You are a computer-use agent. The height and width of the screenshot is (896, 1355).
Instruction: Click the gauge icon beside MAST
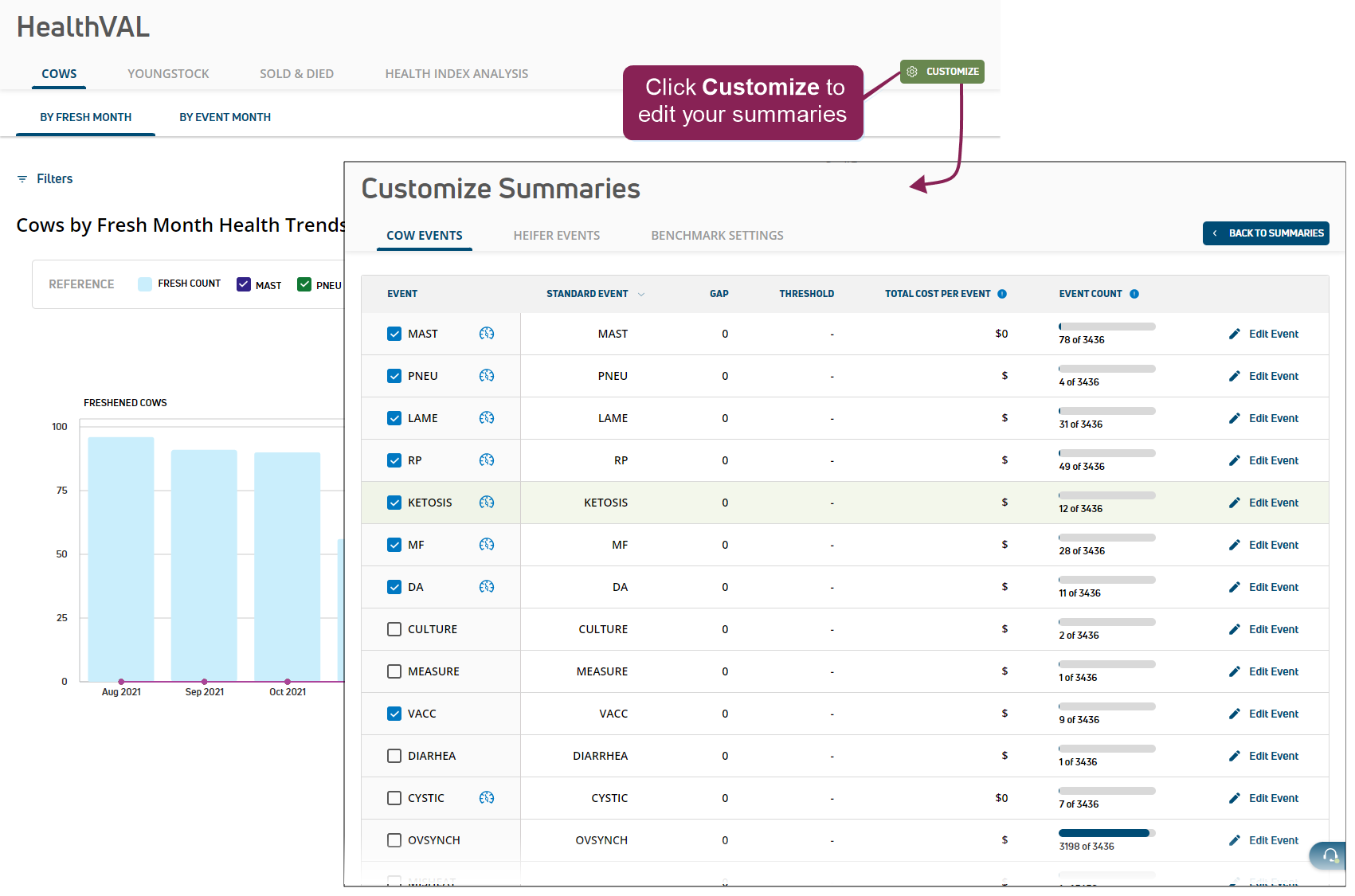point(487,334)
